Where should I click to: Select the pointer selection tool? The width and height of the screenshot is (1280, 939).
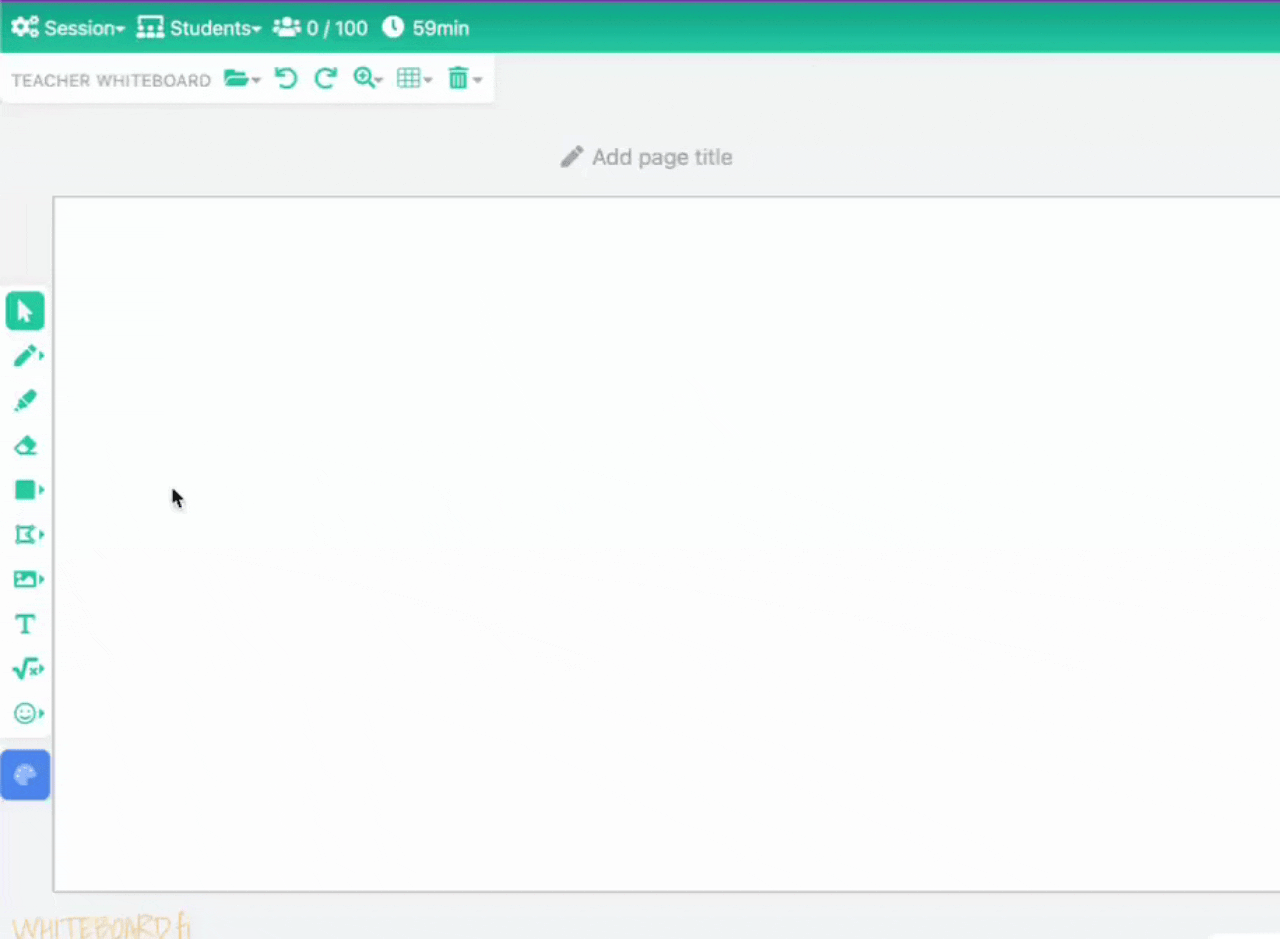(25, 310)
